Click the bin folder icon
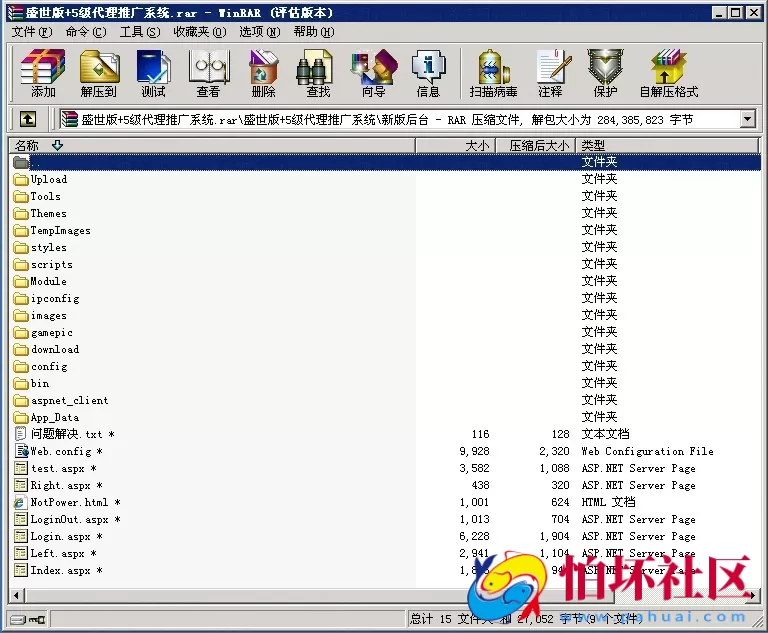The width and height of the screenshot is (768, 633). point(21,384)
